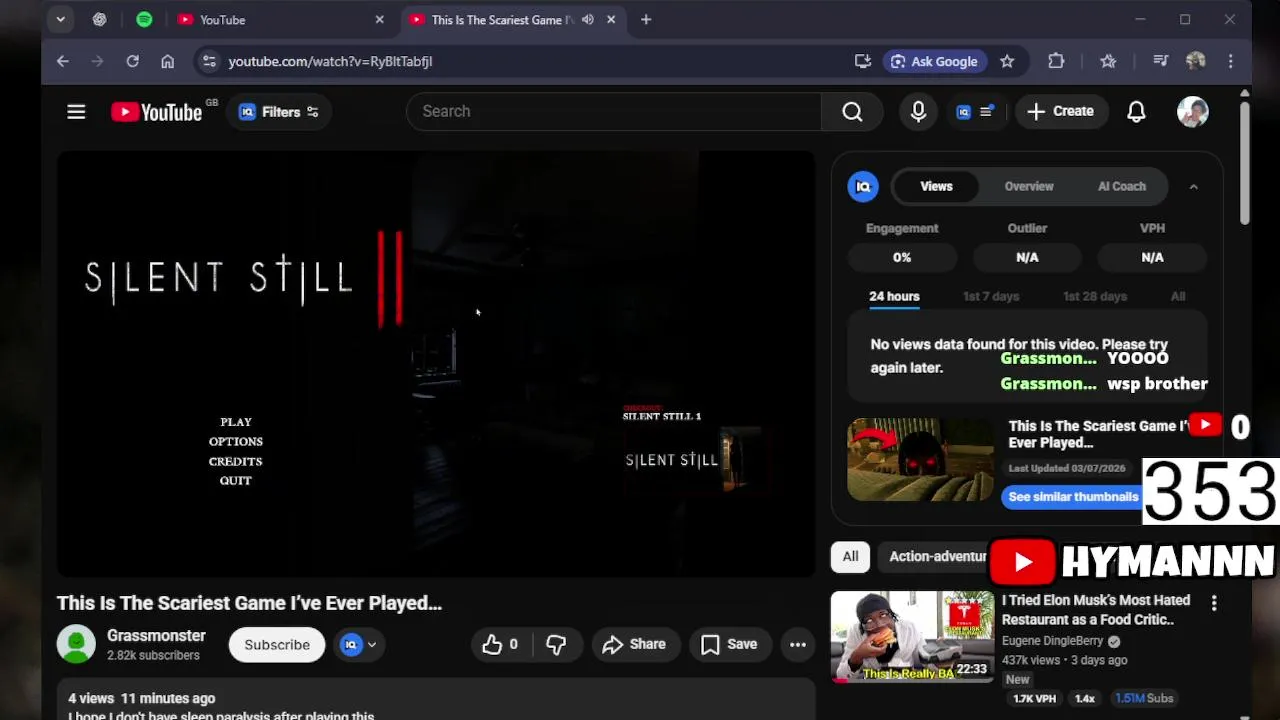This screenshot has height=720, width=1280.
Task: Click See similar thumbnails button
Action: 1072,497
